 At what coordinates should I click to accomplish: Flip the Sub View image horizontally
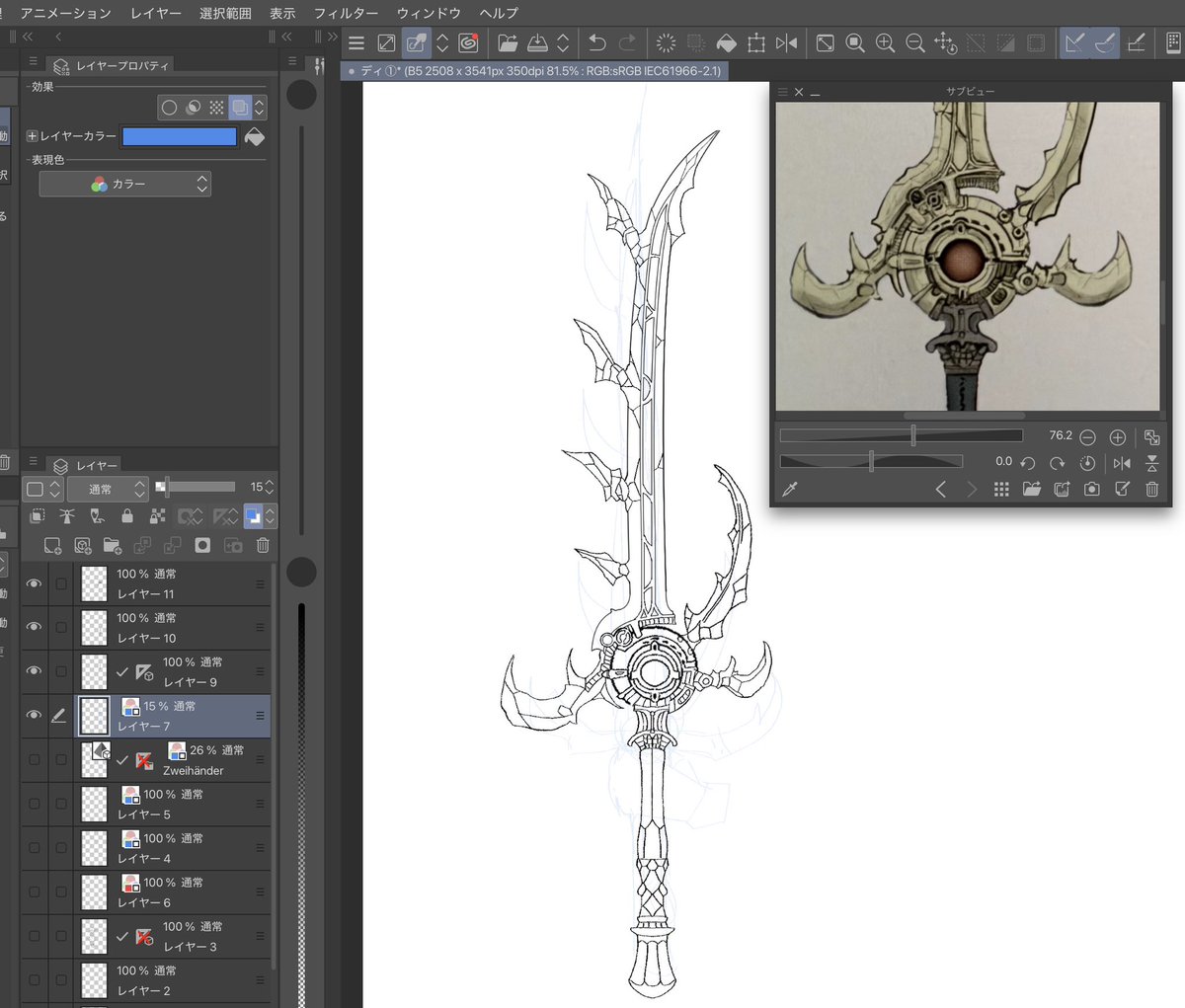pyautogui.click(x=1122, y=463)
